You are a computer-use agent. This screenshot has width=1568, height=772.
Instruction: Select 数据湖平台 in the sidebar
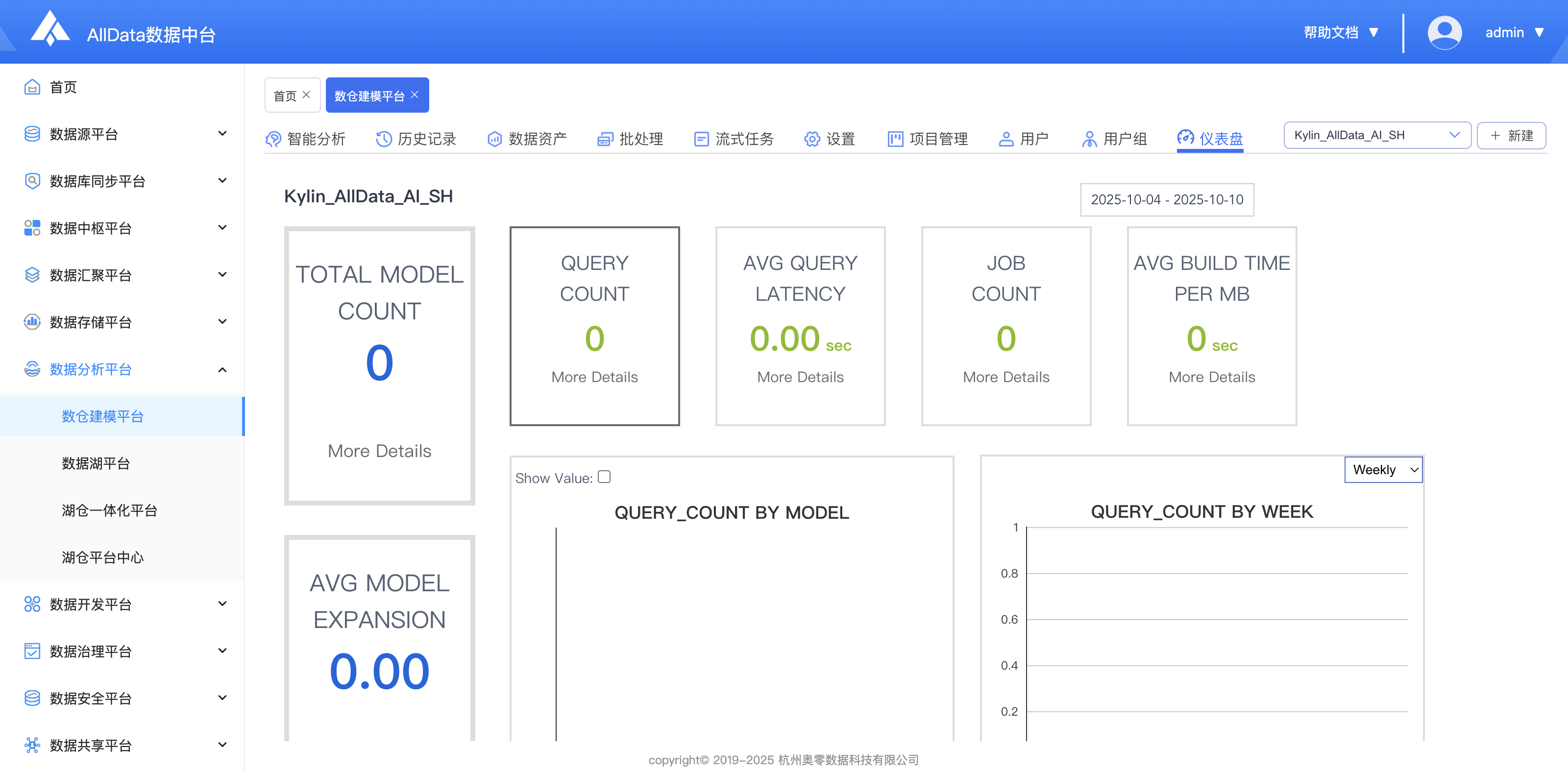[96, 463]
